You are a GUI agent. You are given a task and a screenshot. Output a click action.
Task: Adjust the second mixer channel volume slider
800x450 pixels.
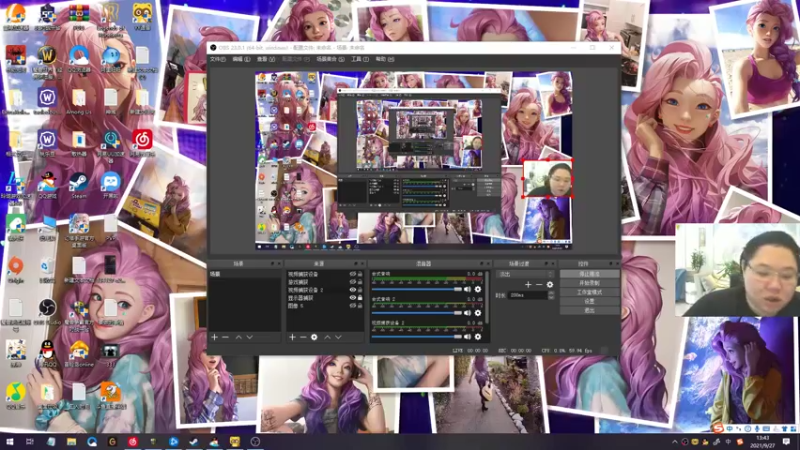point(416,313)
